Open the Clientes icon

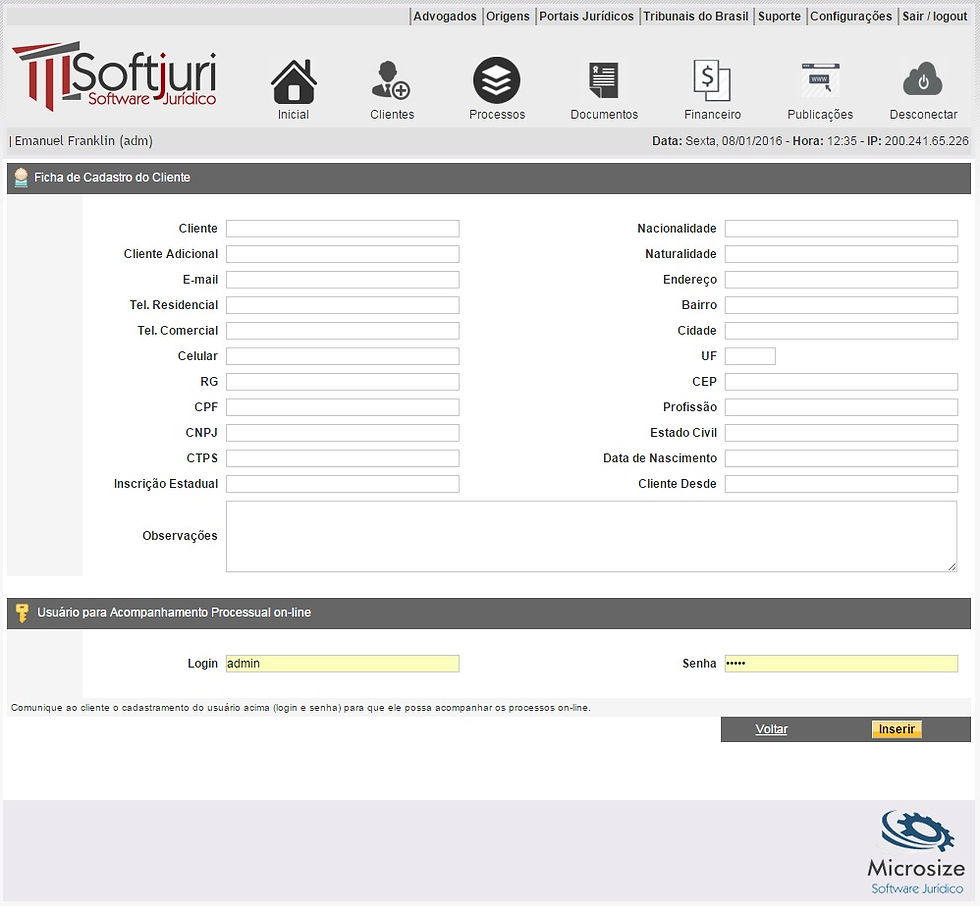pyautogui.click(x=391, y=81)
